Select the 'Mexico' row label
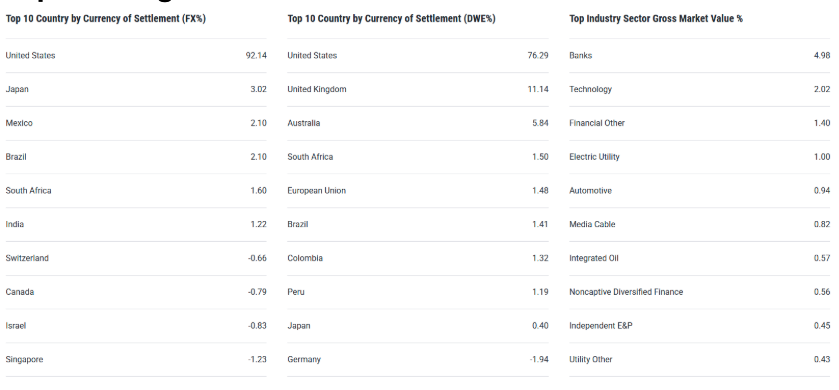 [x=19, y=123]
